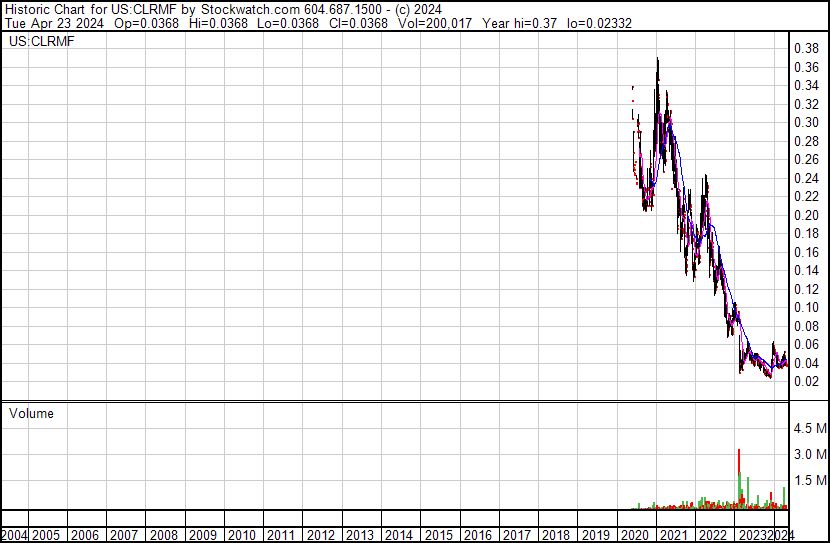Click the 2021 year label on time axis
Viewport: 830px width, 543px height.
tap(674, 536)
